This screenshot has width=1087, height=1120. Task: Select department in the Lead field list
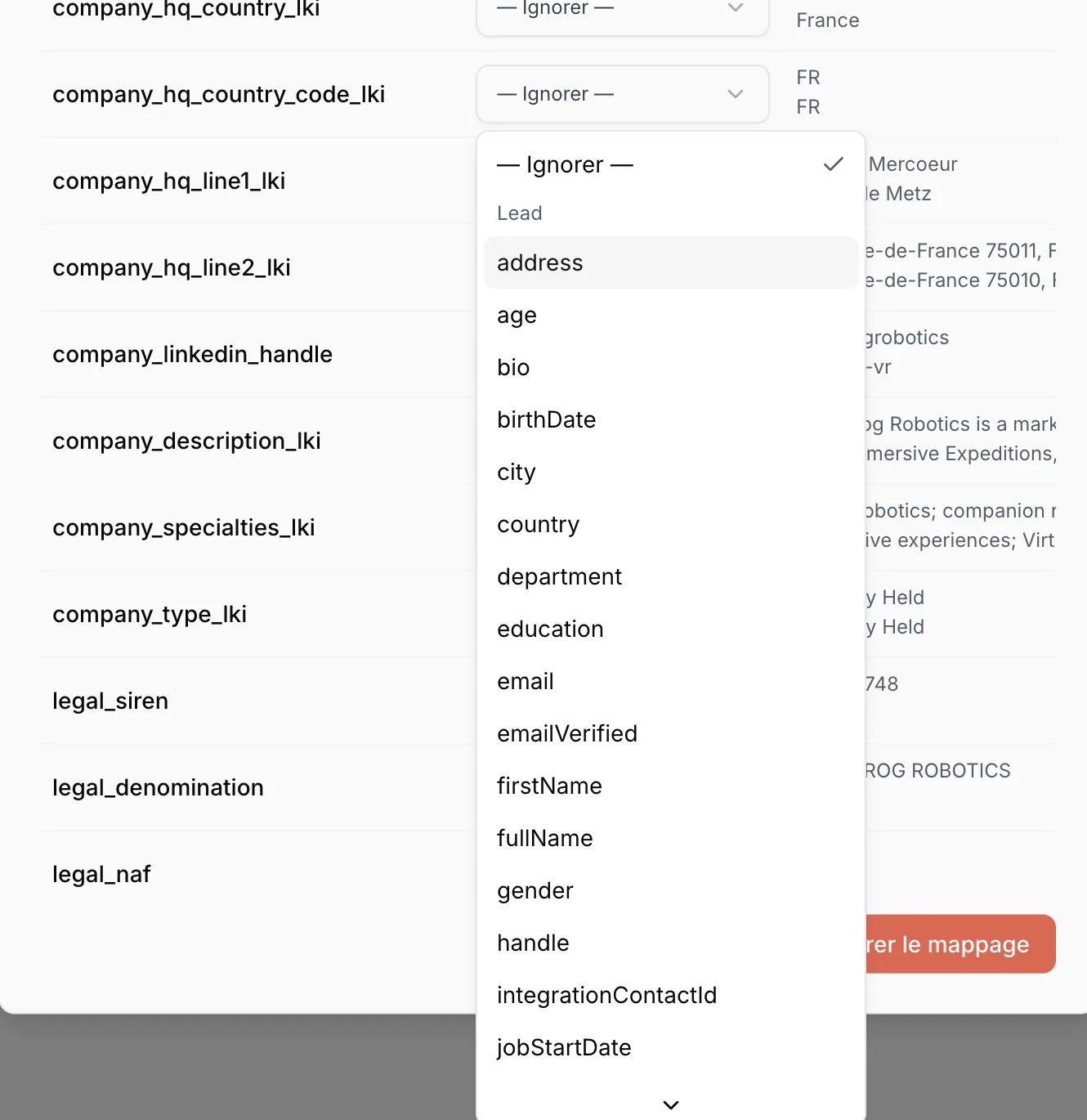pyautogui.click(x=670, y=576)
